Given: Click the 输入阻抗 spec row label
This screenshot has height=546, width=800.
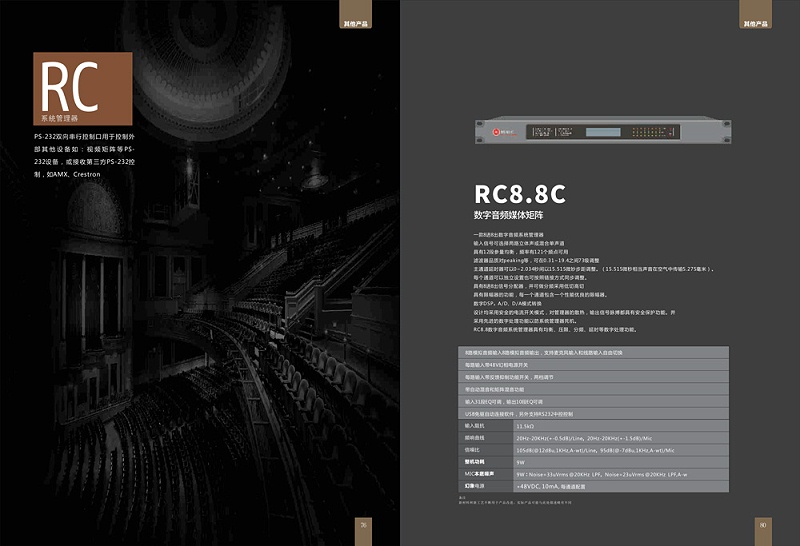Looking at the screenshot, I should 474,425.
